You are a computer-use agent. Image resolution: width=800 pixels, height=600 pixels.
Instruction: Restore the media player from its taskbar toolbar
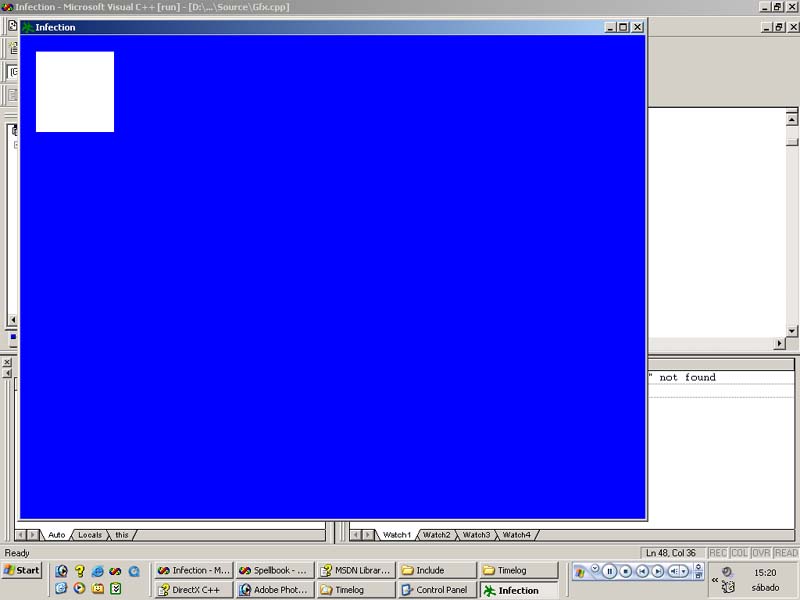[x=699, y=575]
